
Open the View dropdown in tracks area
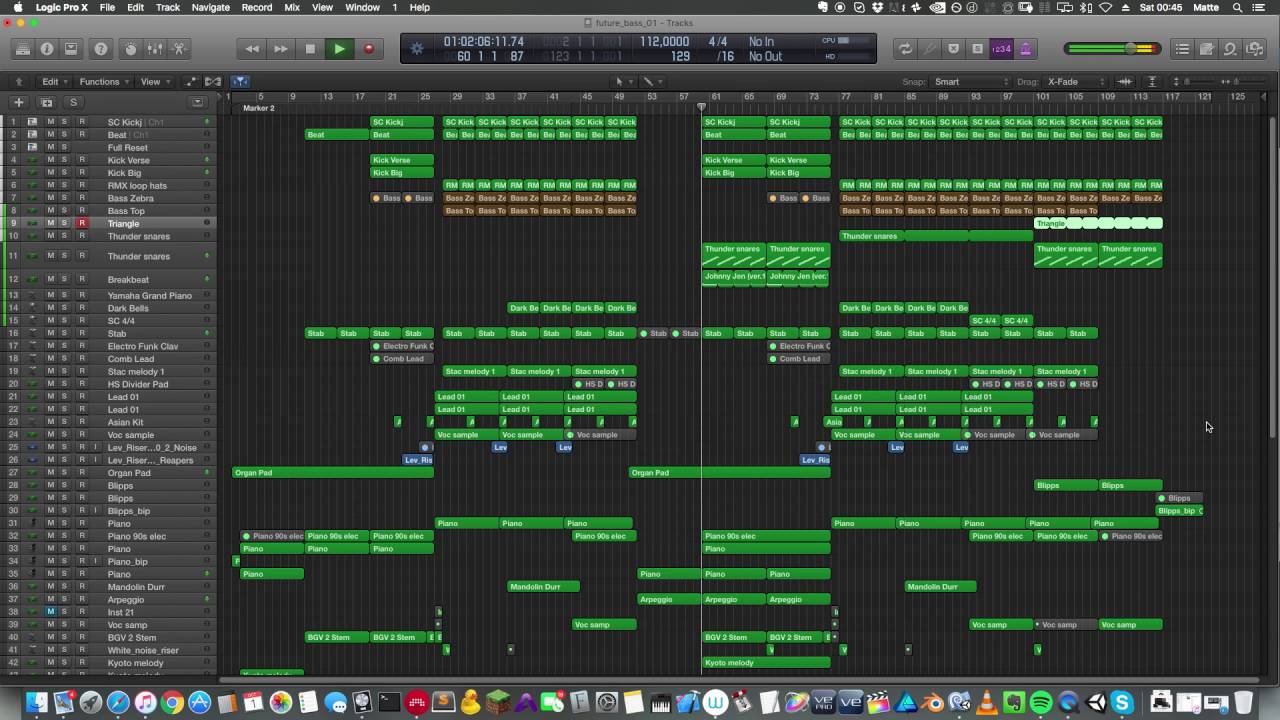(154, 81)
